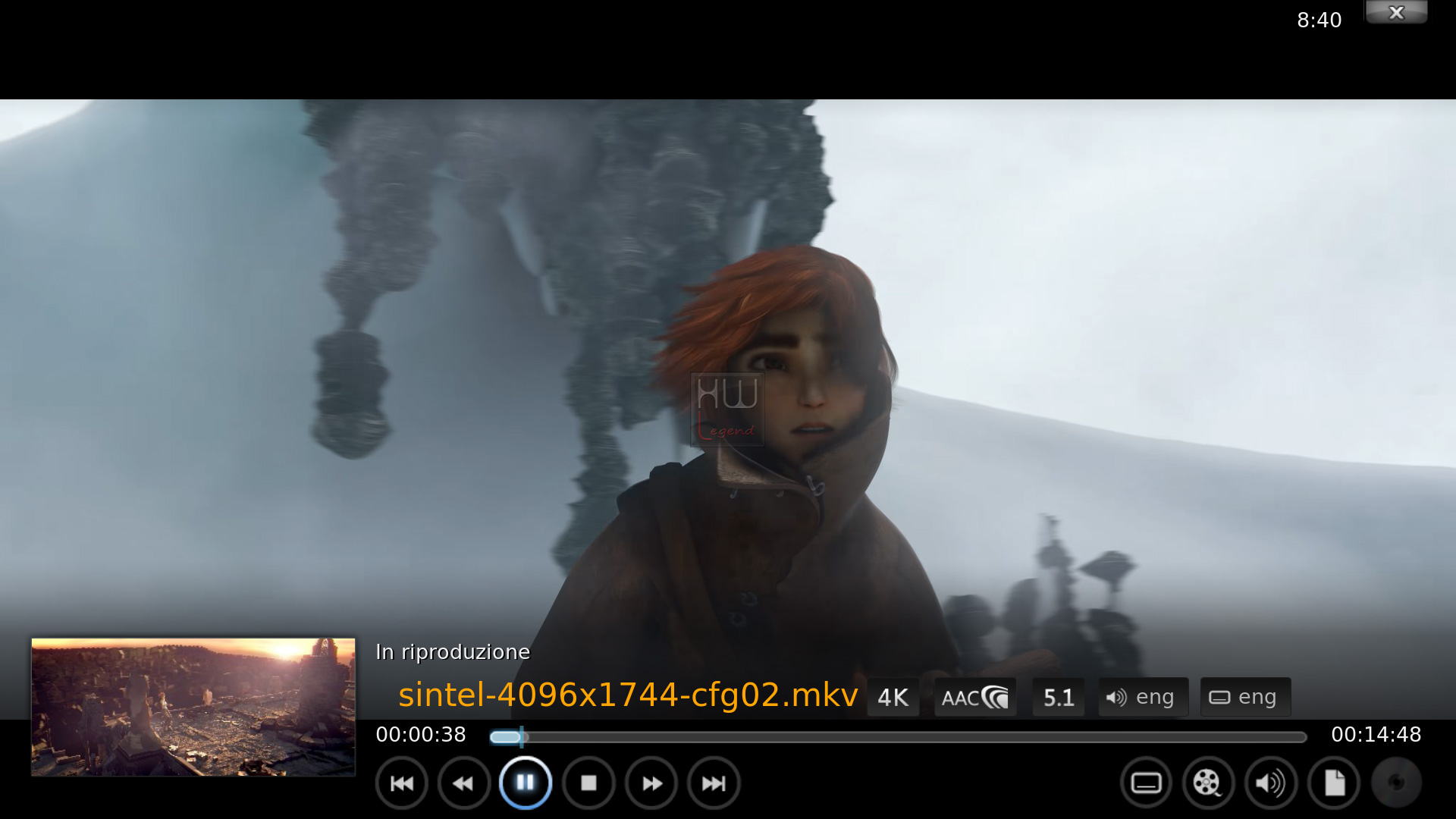Click the eng audio language indicator
1456x819 pixels.
(1143, 697)
